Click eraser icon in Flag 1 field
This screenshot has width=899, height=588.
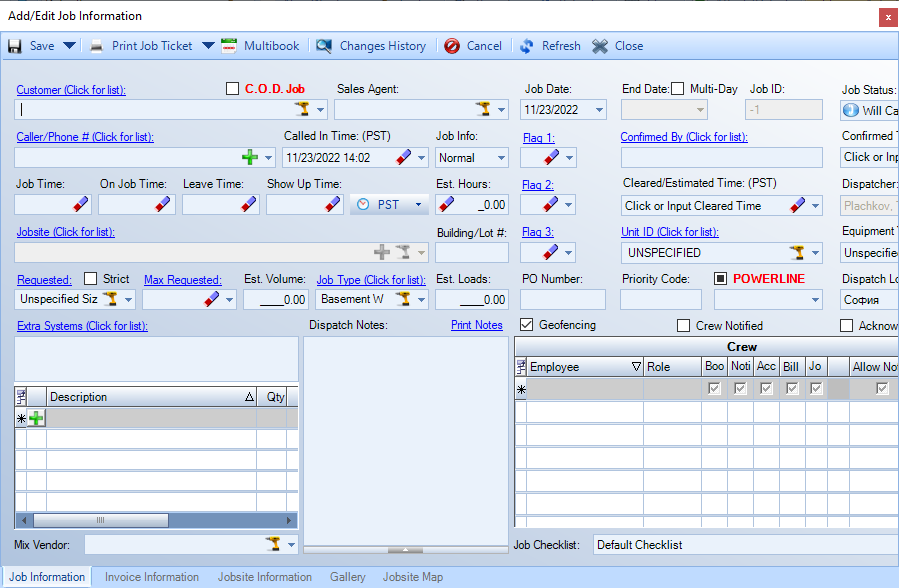tap(551, 157)
